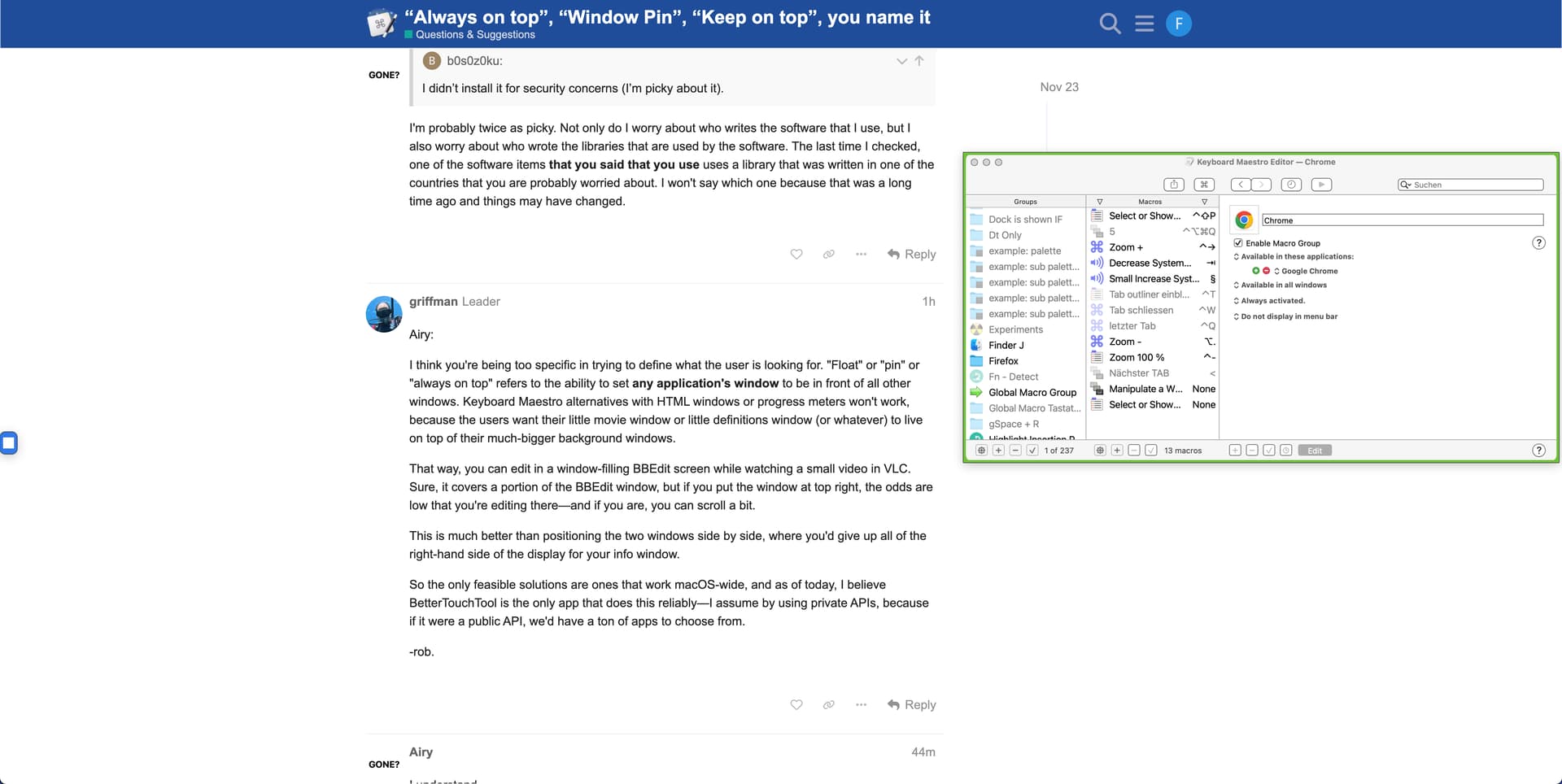Click the enable checkmark button beside 1 of 237
Screen dimensions: 1562x784
tap(1032, 450)
